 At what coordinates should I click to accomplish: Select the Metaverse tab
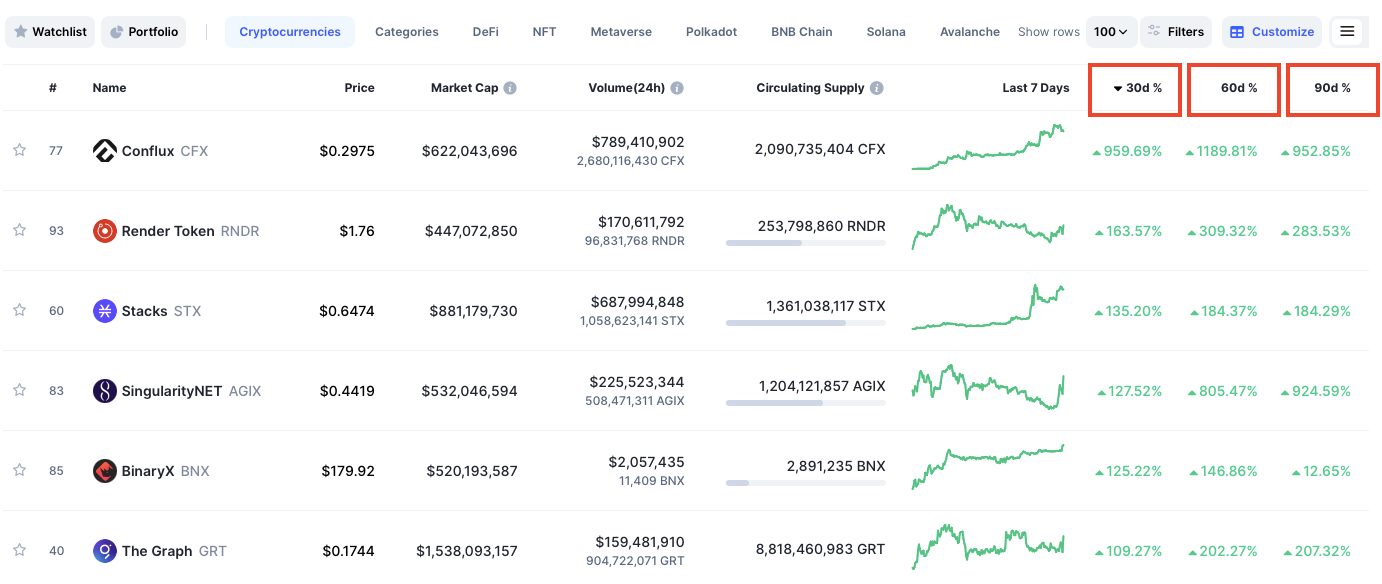[x=621, y=32]
